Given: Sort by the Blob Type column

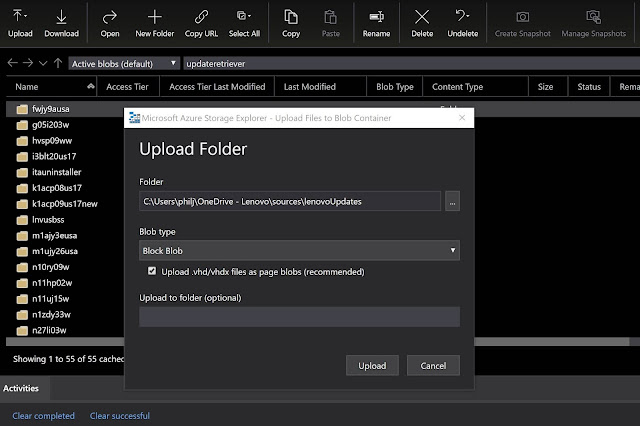Looking at the screenshot, I should click(x=394, y=87).
